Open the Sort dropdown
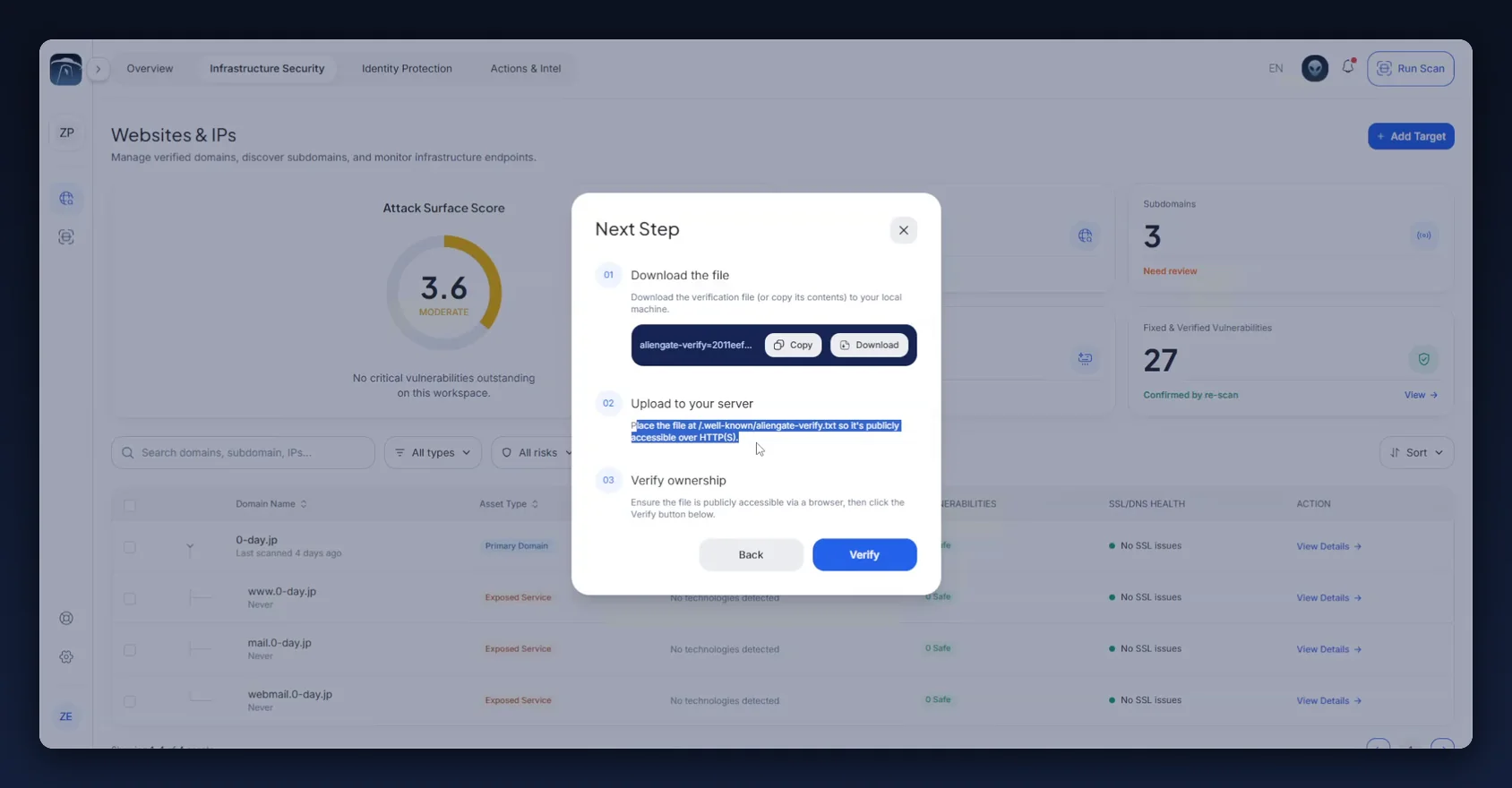Screen dimensions: 1512x788 coord(1416,452)
